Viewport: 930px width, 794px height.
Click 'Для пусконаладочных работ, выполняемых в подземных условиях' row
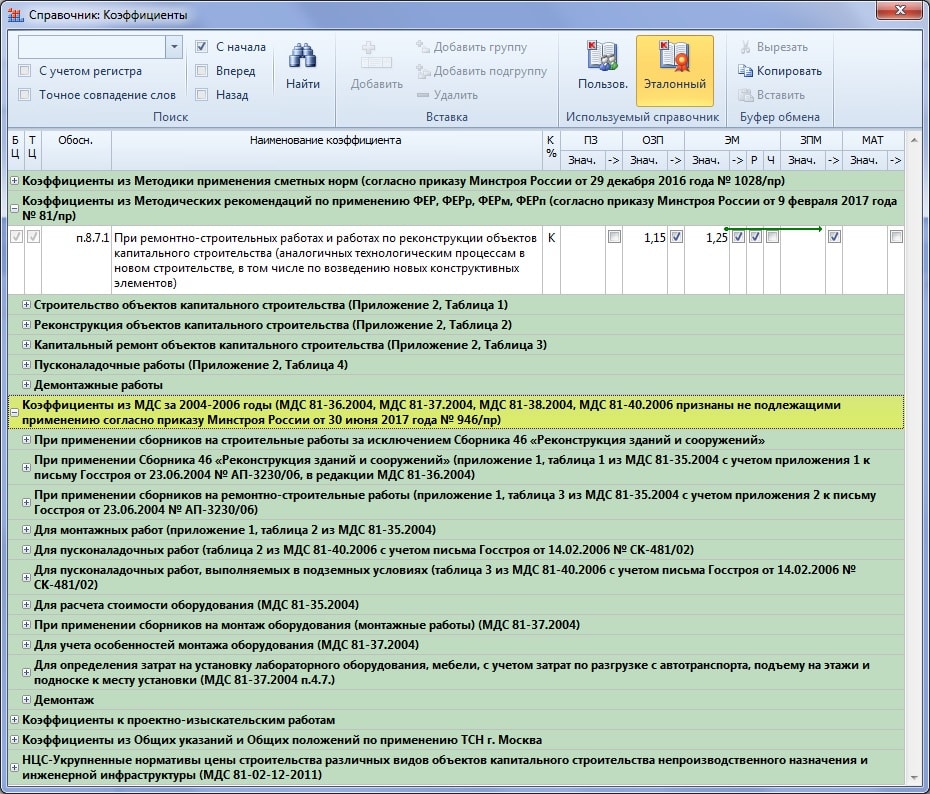[x=456, y=578]
